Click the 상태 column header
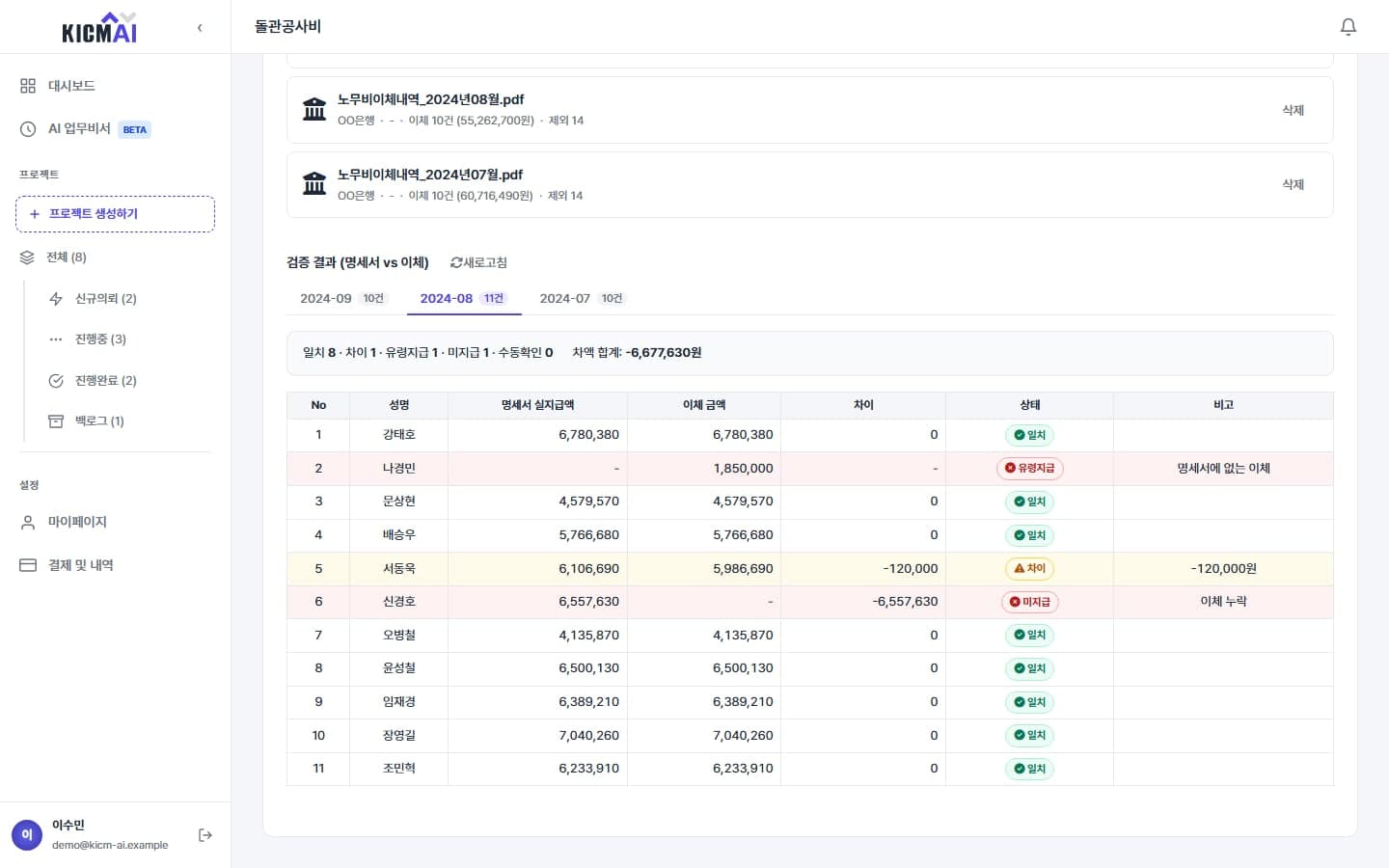 1030,405
